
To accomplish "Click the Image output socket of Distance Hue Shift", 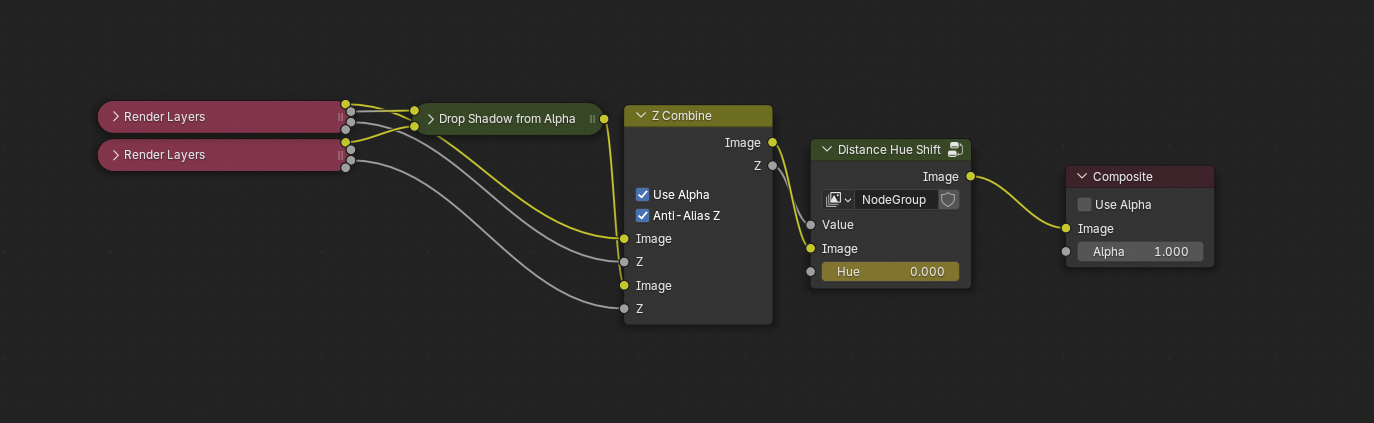I will (971, 177).
